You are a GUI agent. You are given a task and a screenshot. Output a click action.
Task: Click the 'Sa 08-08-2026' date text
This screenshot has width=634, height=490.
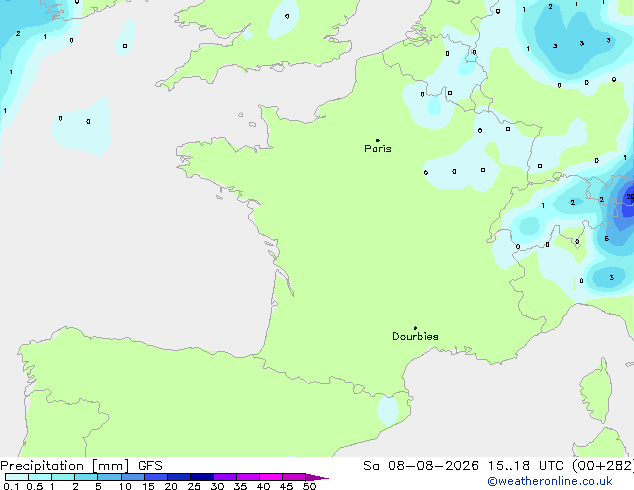(x=421, y=466)
